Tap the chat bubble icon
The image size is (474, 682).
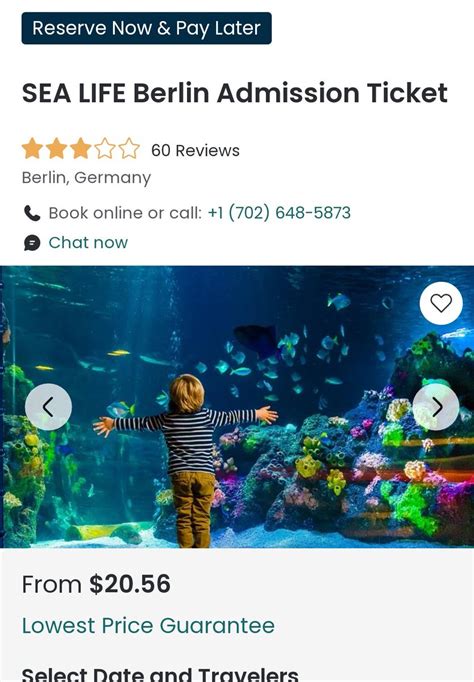pyautogui.click(x=32, y=243)
